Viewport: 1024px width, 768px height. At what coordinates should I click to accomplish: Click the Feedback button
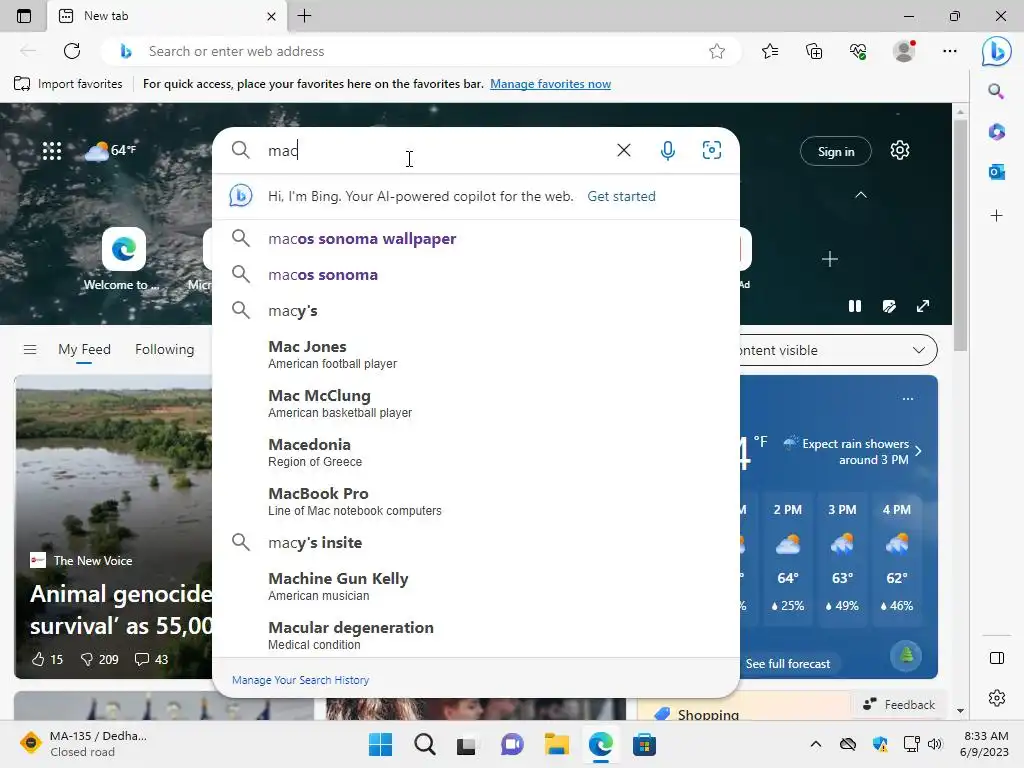tap(899, 705)
